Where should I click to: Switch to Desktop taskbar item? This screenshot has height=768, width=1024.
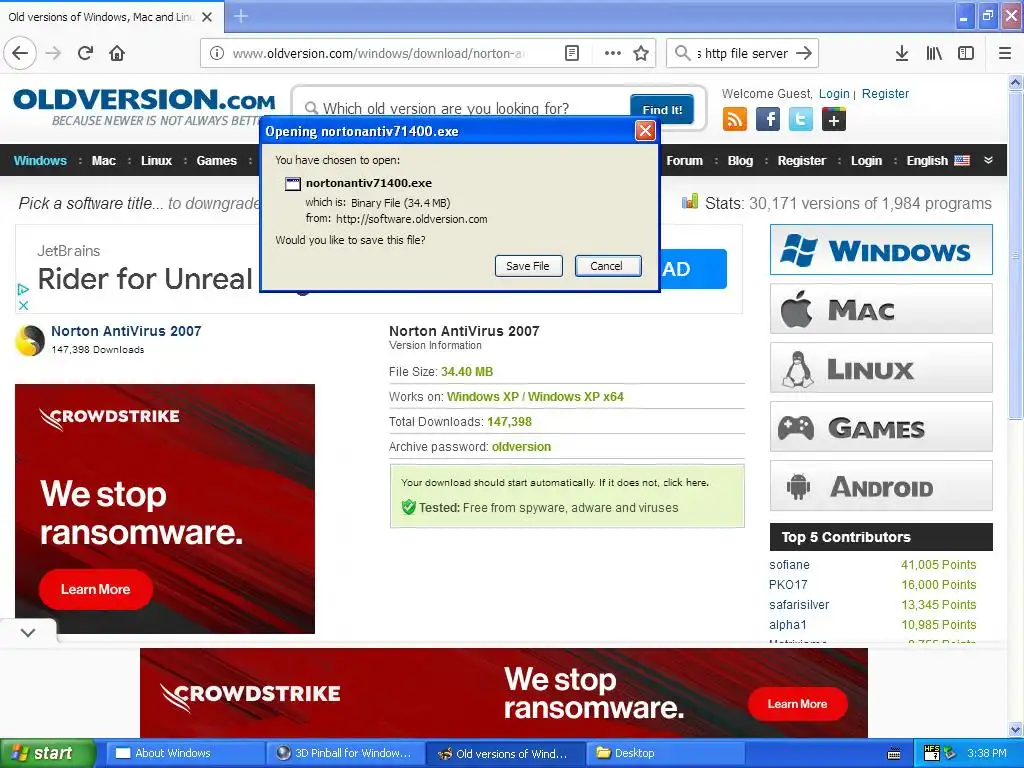(x=666, y=754)
